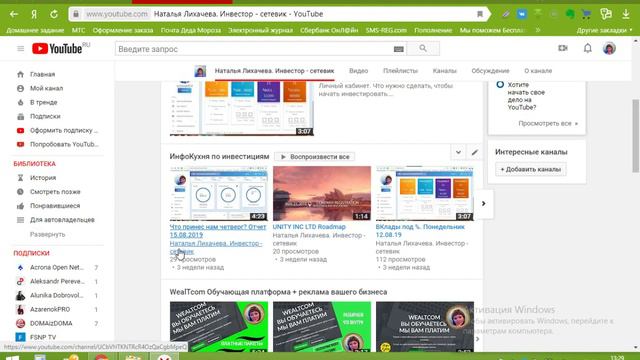Screen dimensions: 640x360
Task: Show next videos with right arrow
Action: 484,203
